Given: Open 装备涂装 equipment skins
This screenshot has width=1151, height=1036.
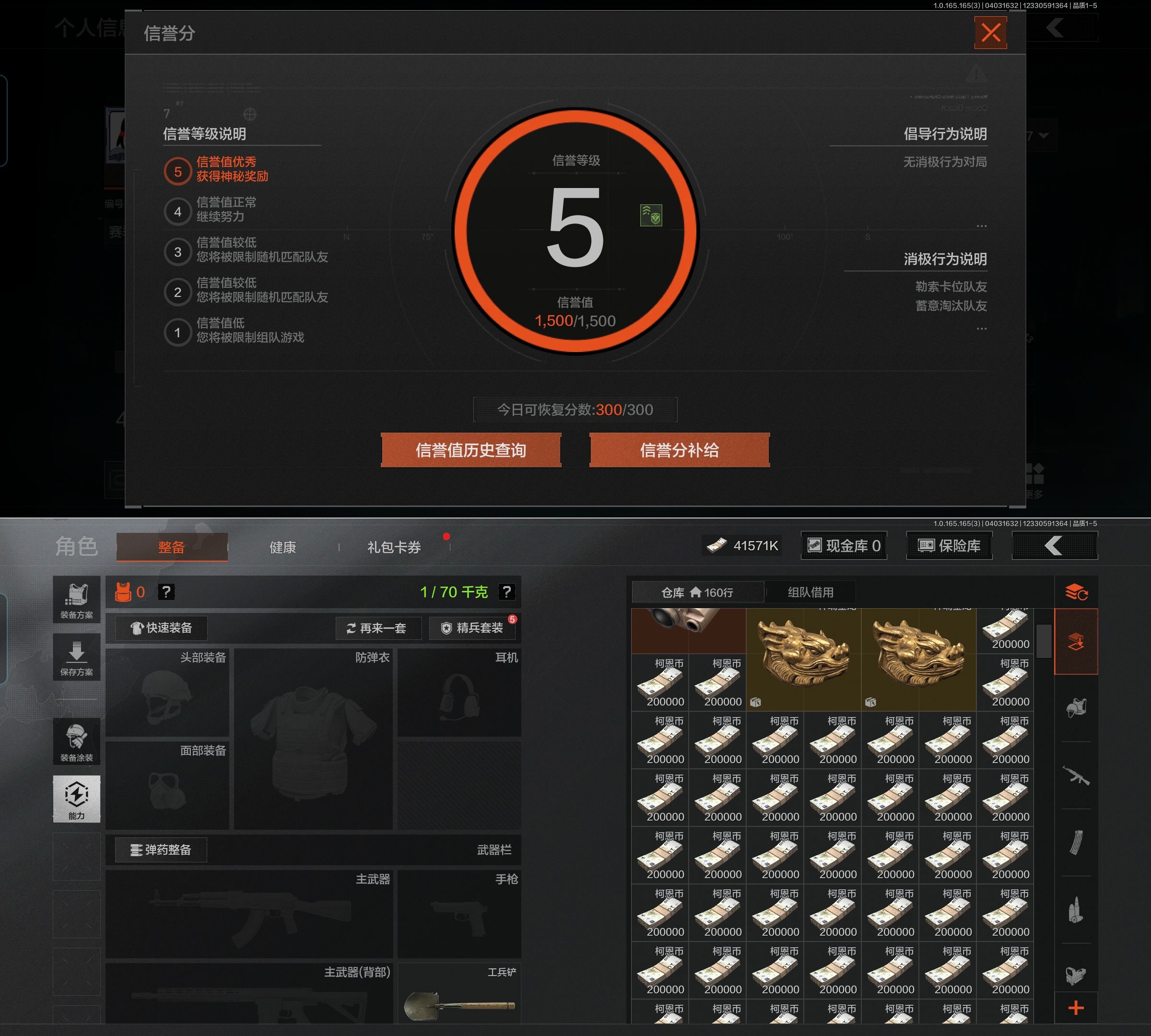Looking at the screenshot, I should click(x=76, y=742).
